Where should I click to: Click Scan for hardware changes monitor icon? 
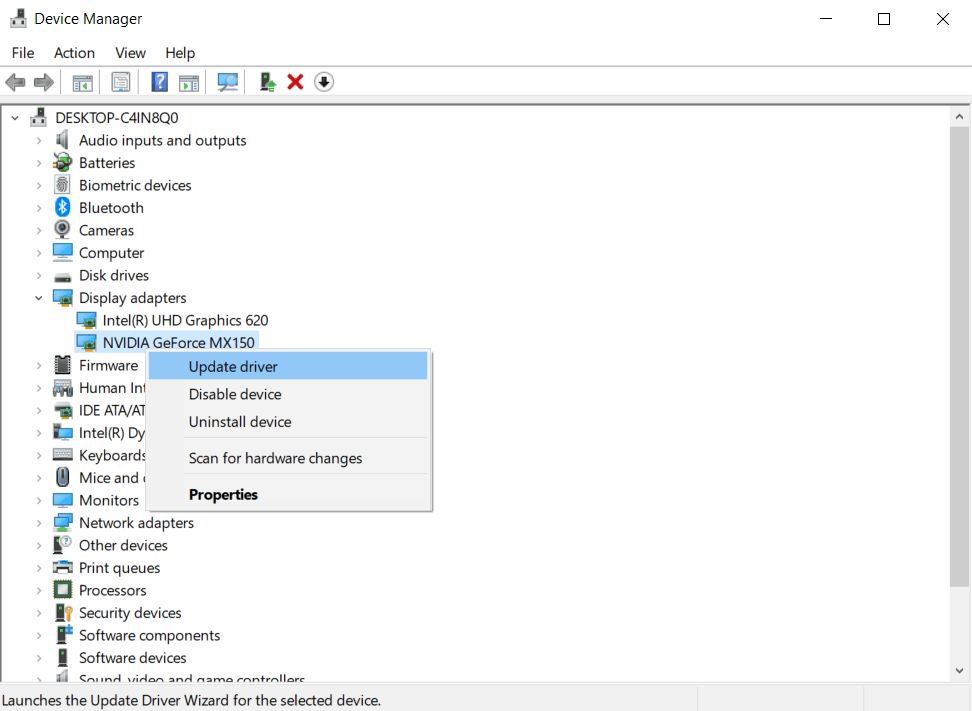click(228, 82)
